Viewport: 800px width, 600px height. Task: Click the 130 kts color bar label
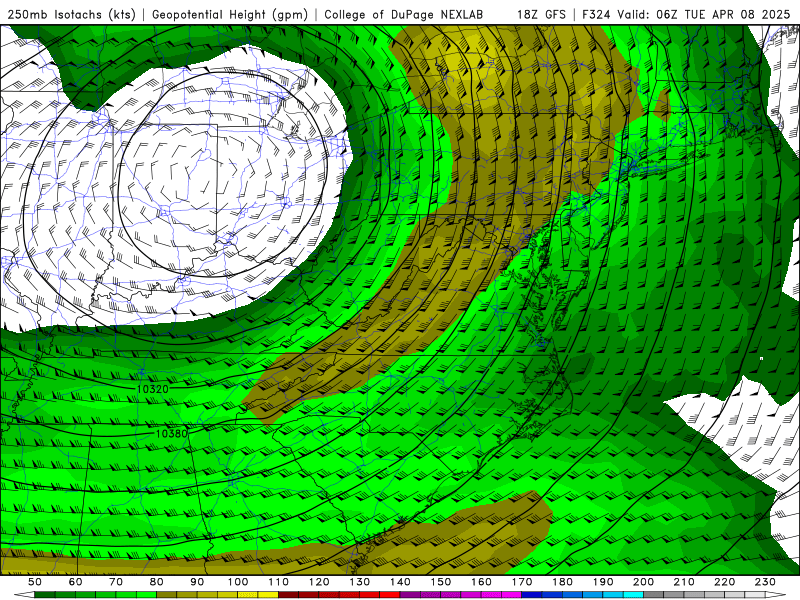(360, 582)
